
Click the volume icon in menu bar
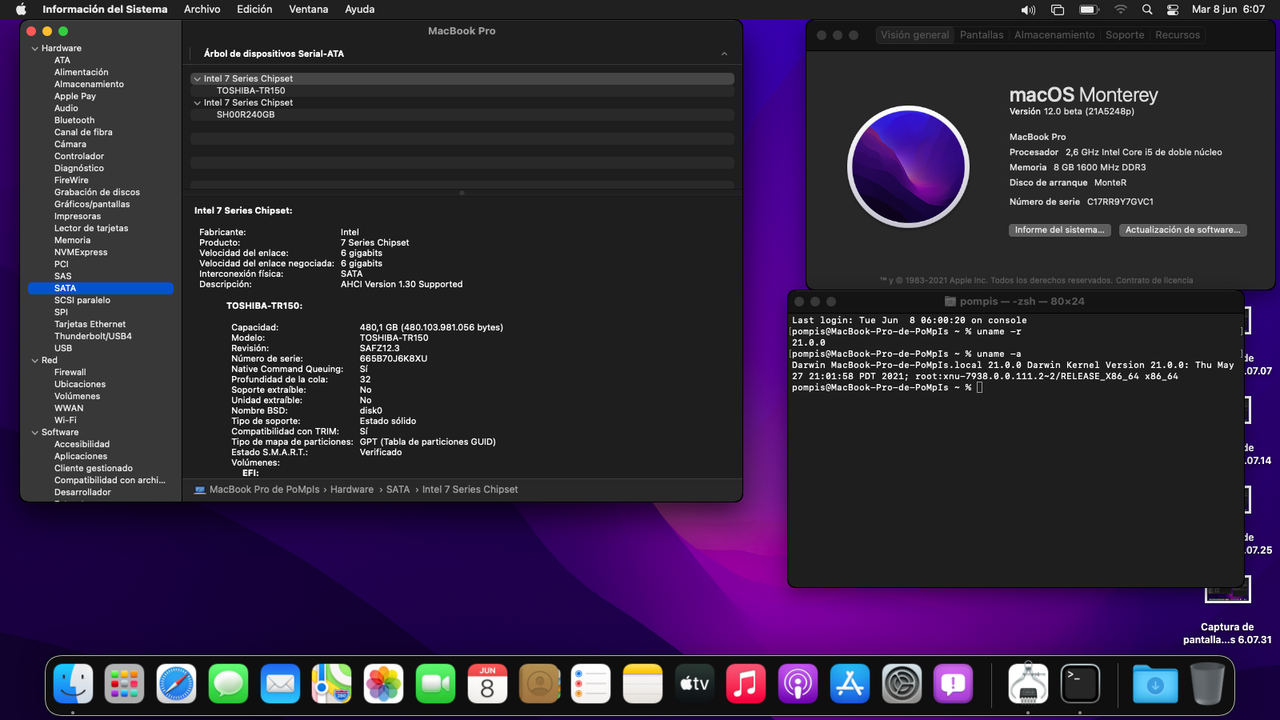[x=1028, y=9]
